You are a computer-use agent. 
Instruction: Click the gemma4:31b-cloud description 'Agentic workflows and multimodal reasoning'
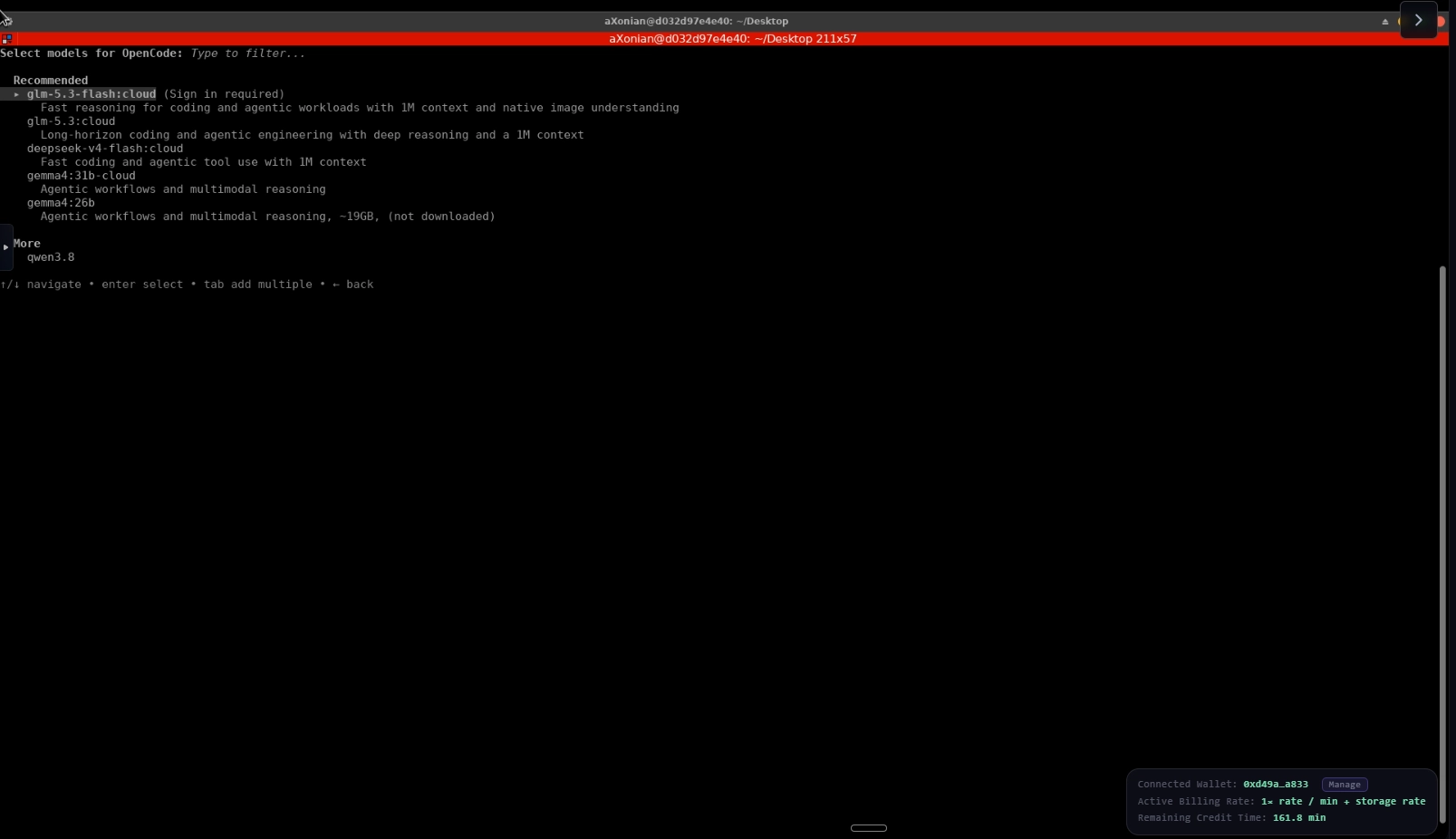click(183, 189)
